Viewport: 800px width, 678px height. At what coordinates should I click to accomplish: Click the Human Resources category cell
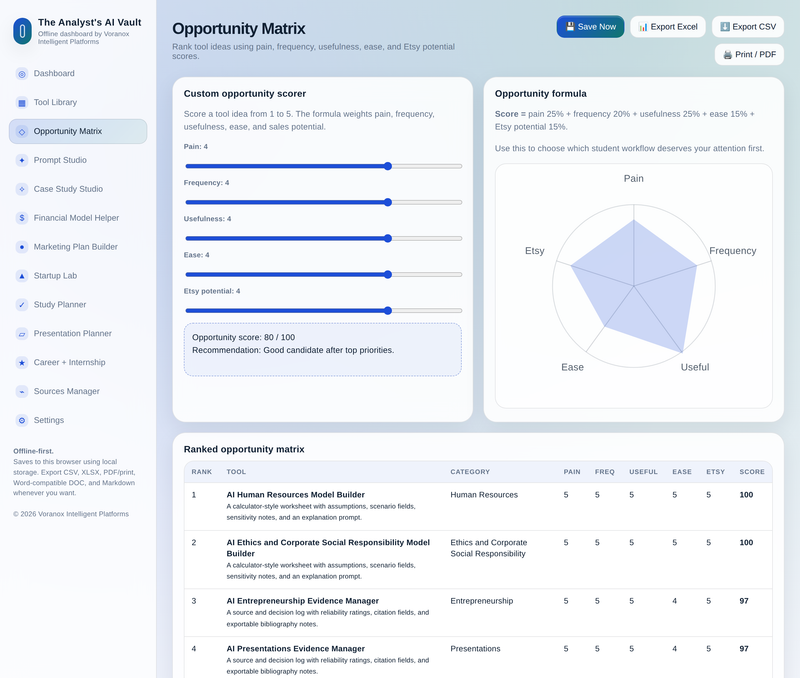[484, 495]
